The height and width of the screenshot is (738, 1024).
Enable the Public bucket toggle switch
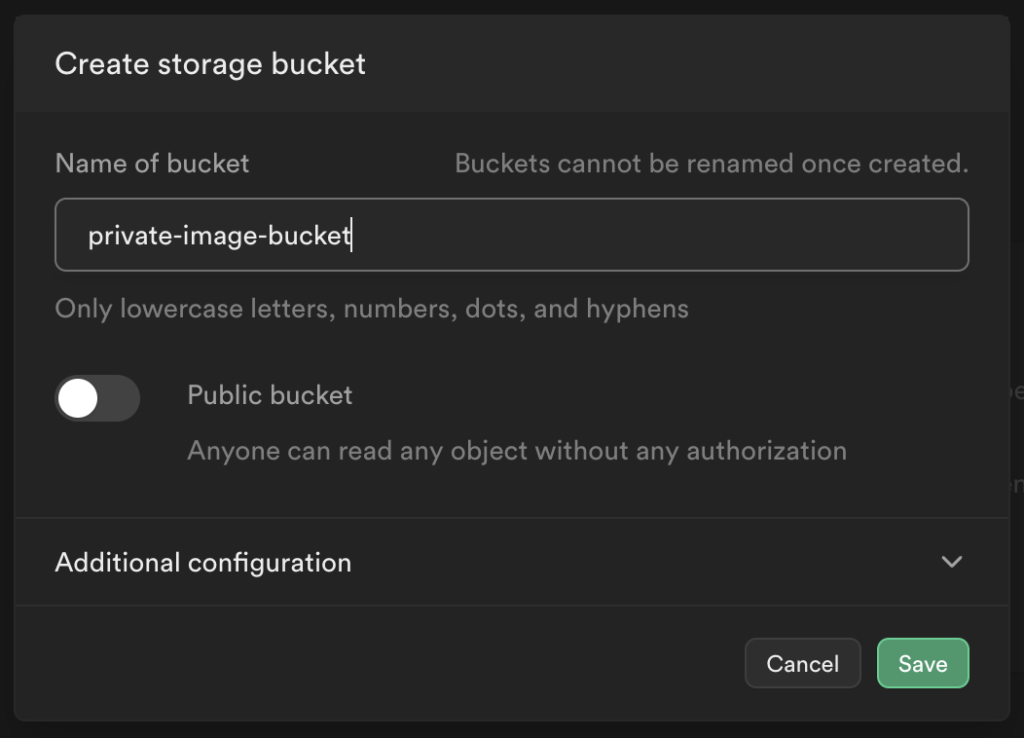coord(97,399)
